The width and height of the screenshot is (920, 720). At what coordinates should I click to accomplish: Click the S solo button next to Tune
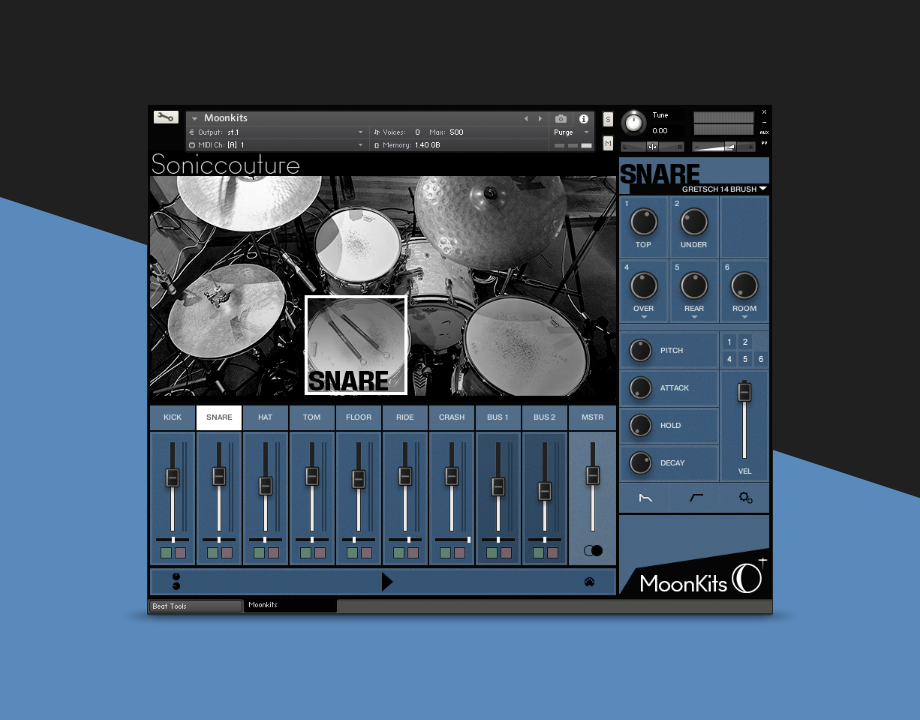(x=608, y=119)
